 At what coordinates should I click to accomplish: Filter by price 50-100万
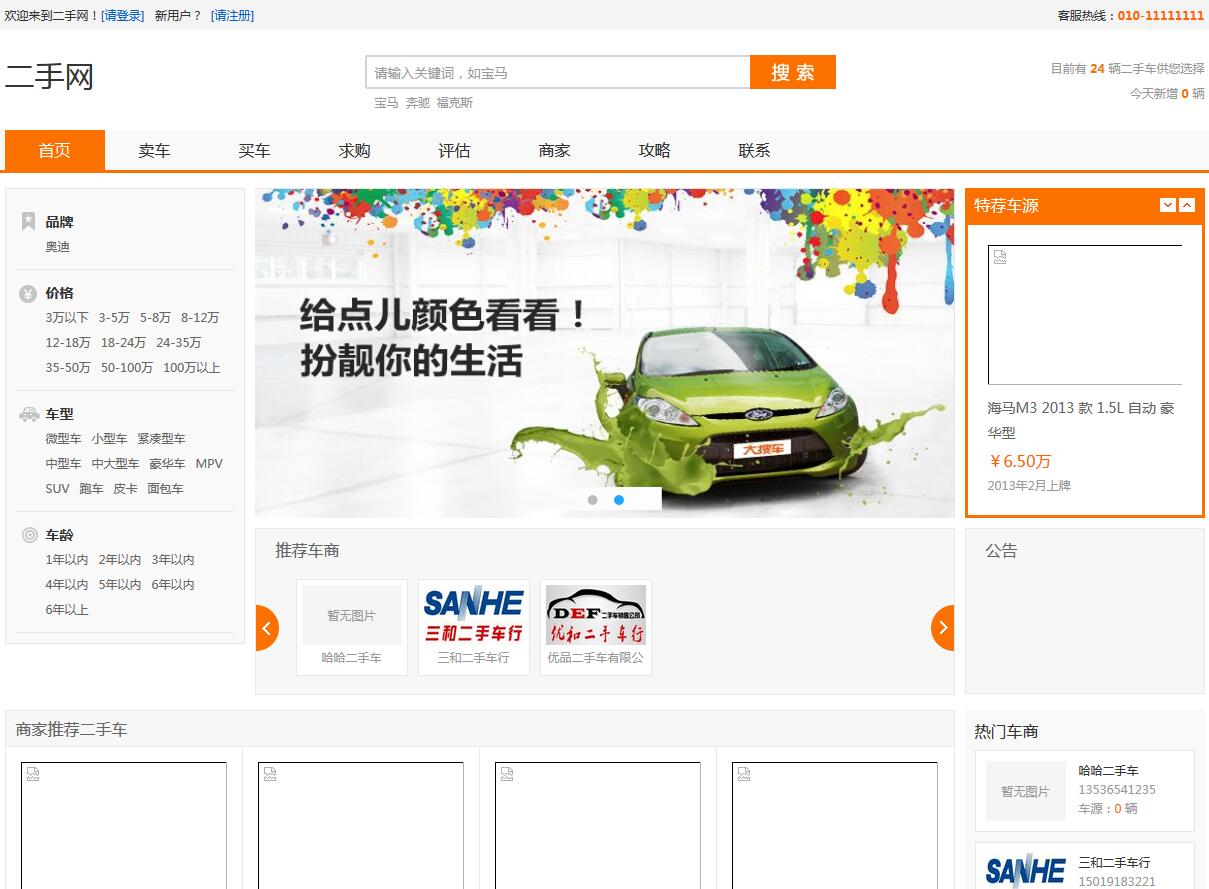click(127, 368)
